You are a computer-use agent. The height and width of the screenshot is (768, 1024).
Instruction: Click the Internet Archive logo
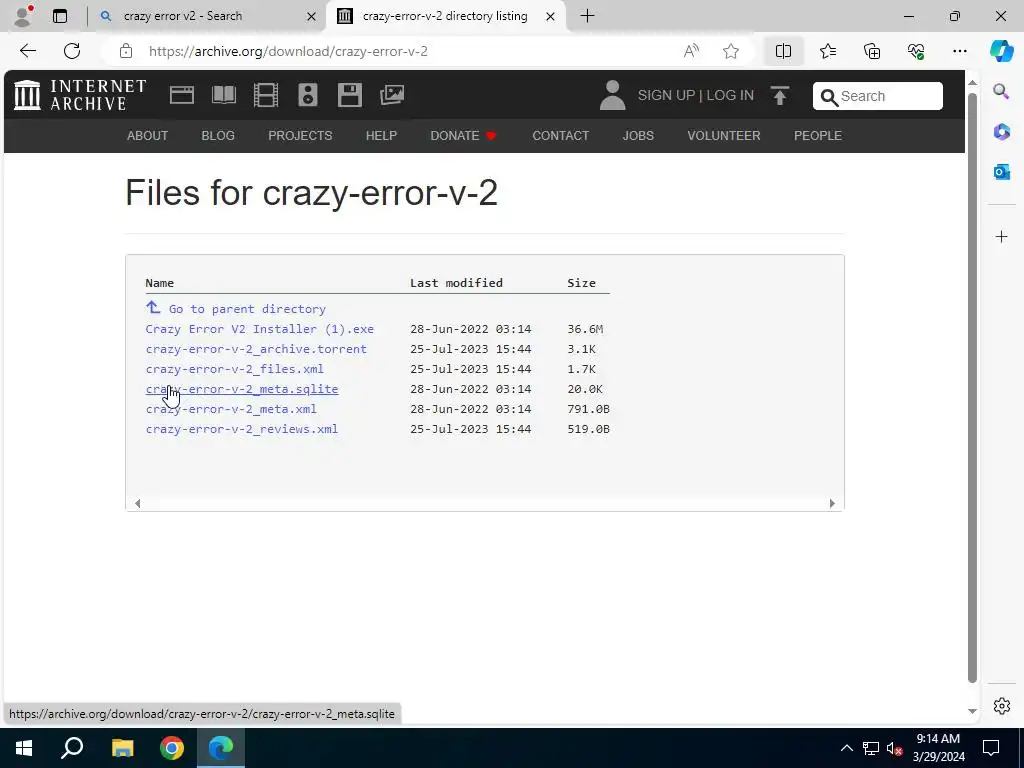pos(80,95)
